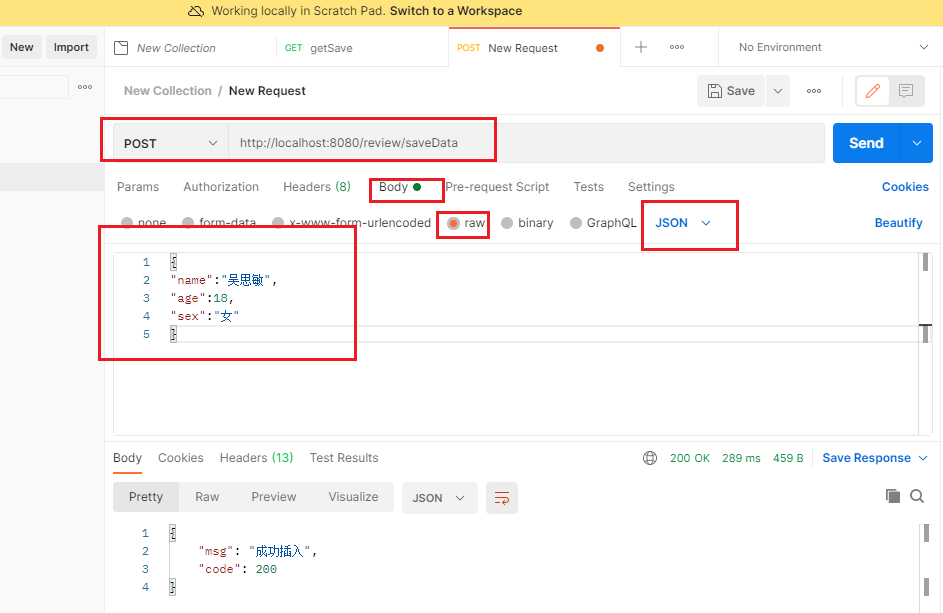Switch response view to Preview
This screenshot has height=613, width=943.
pos(274,497)
